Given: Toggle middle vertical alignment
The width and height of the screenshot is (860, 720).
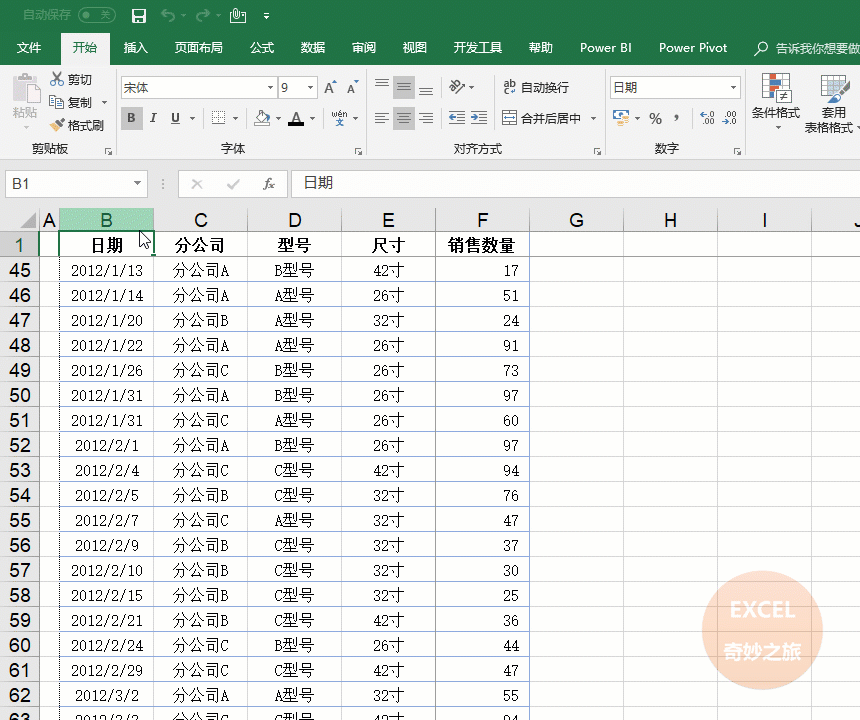Looking at the screenshot, I should click(404, 87).
